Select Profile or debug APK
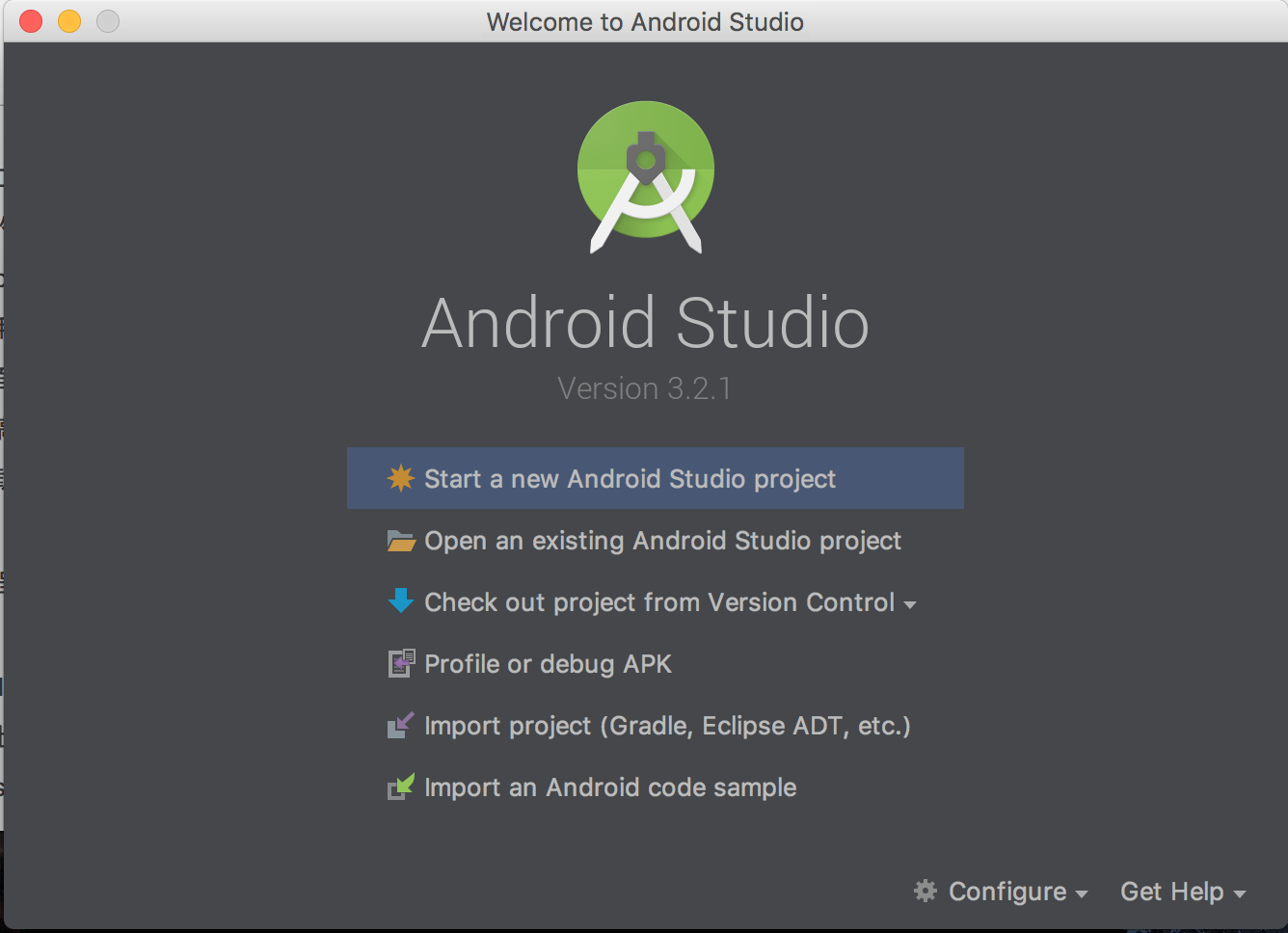 pyautogui.click(x=656, y=664)
